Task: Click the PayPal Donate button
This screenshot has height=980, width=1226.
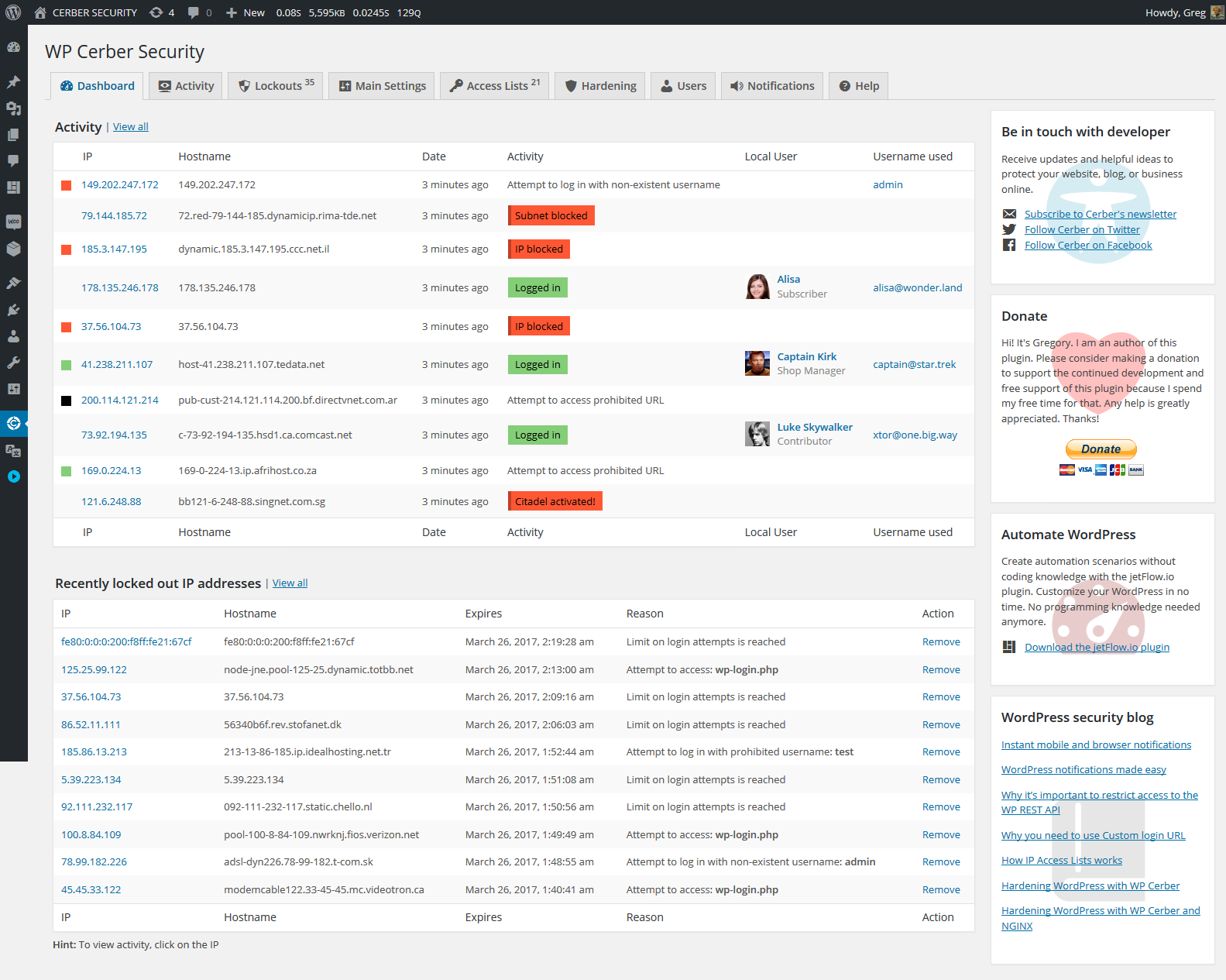Action: 1101,449
